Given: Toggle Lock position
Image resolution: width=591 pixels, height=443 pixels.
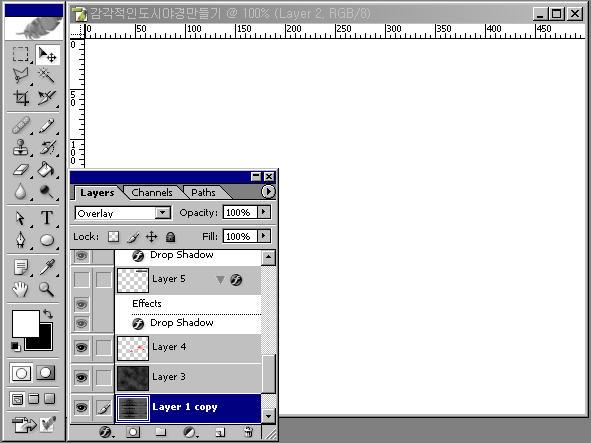Looking at the screenshot, I should 152,237.
